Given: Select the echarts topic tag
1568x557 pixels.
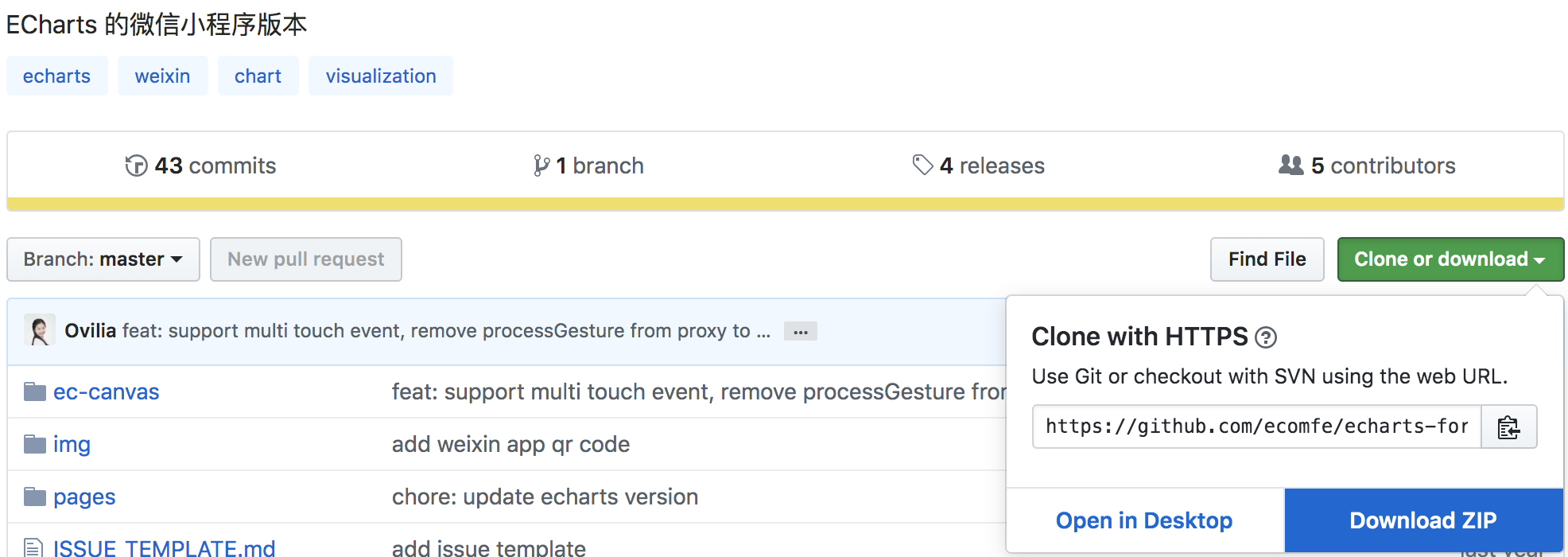Looking at the screenshot, I should (x=57, y=76).
